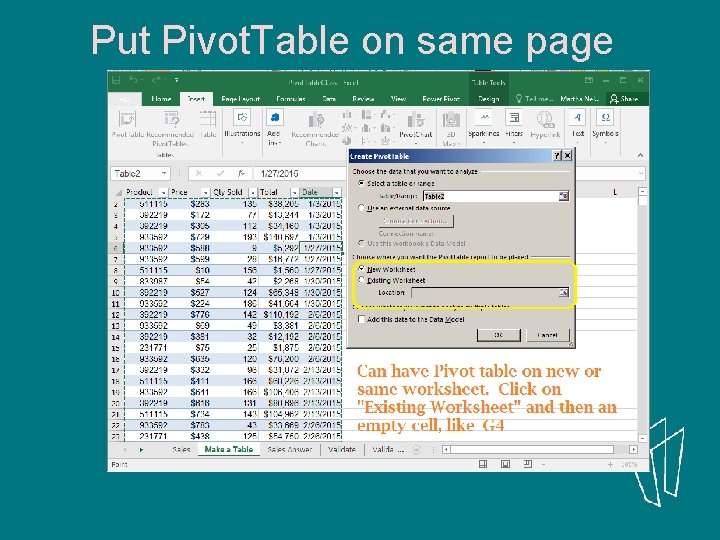720x540 pixels.
Task: Click the Location collapse dialog icon
Action: coord(563,292)
